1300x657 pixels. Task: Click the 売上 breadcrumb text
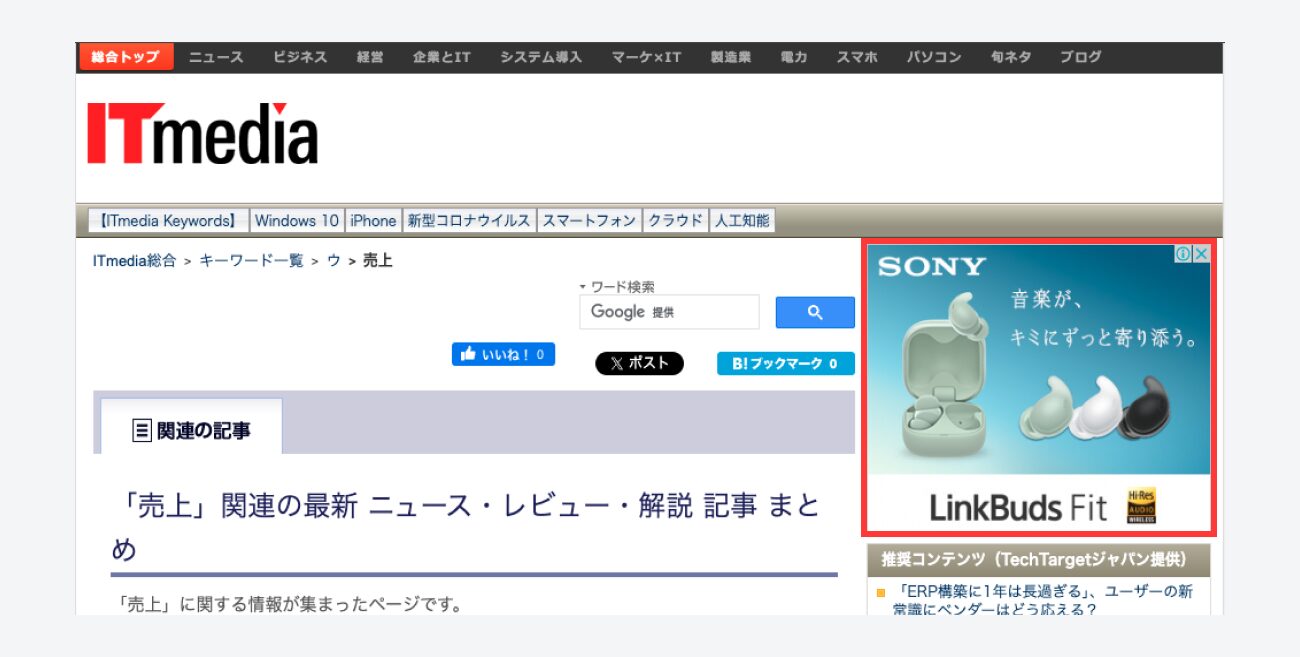click(378, 260)
